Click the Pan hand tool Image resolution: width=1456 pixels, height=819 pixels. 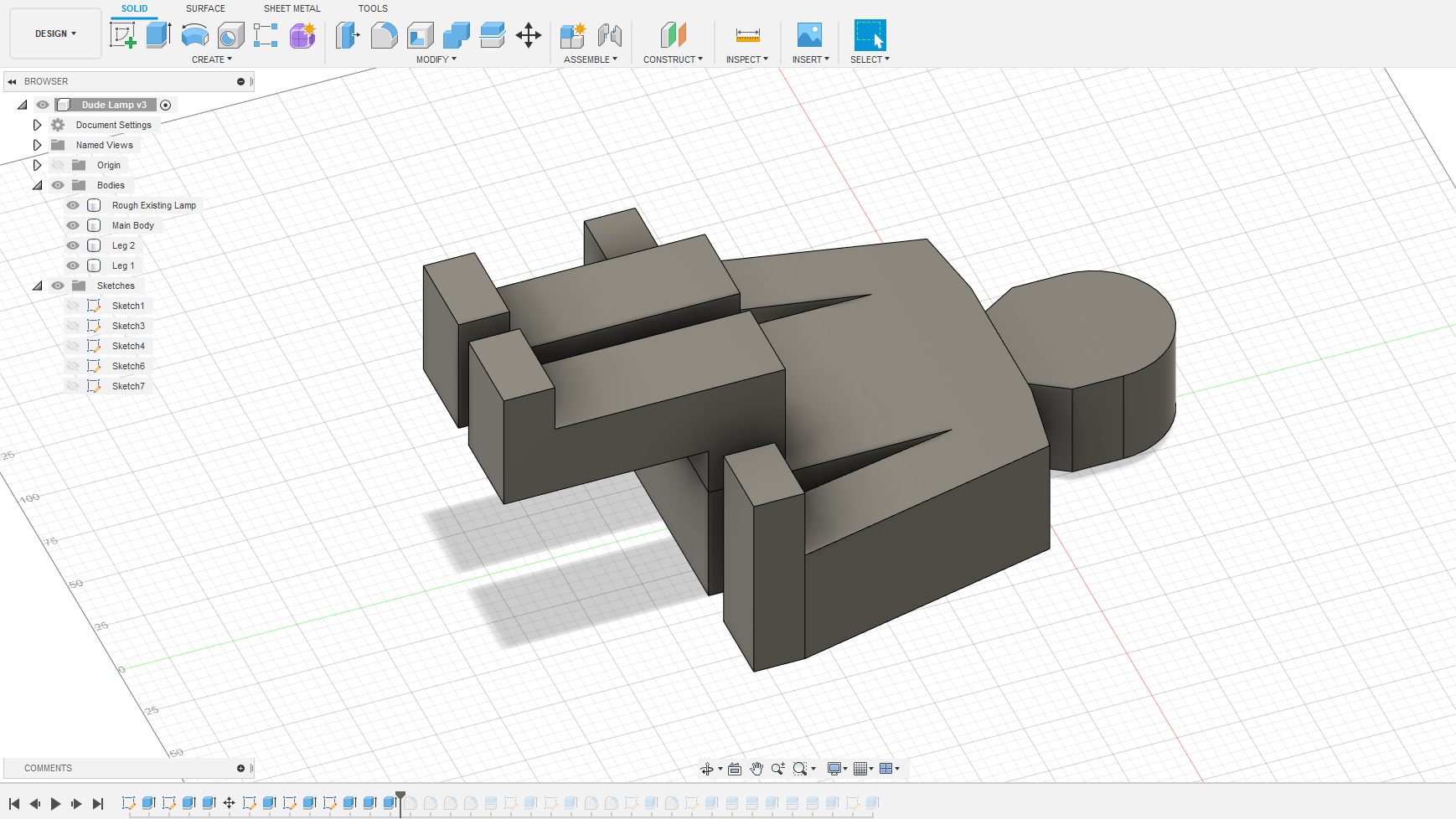point(756,769)
